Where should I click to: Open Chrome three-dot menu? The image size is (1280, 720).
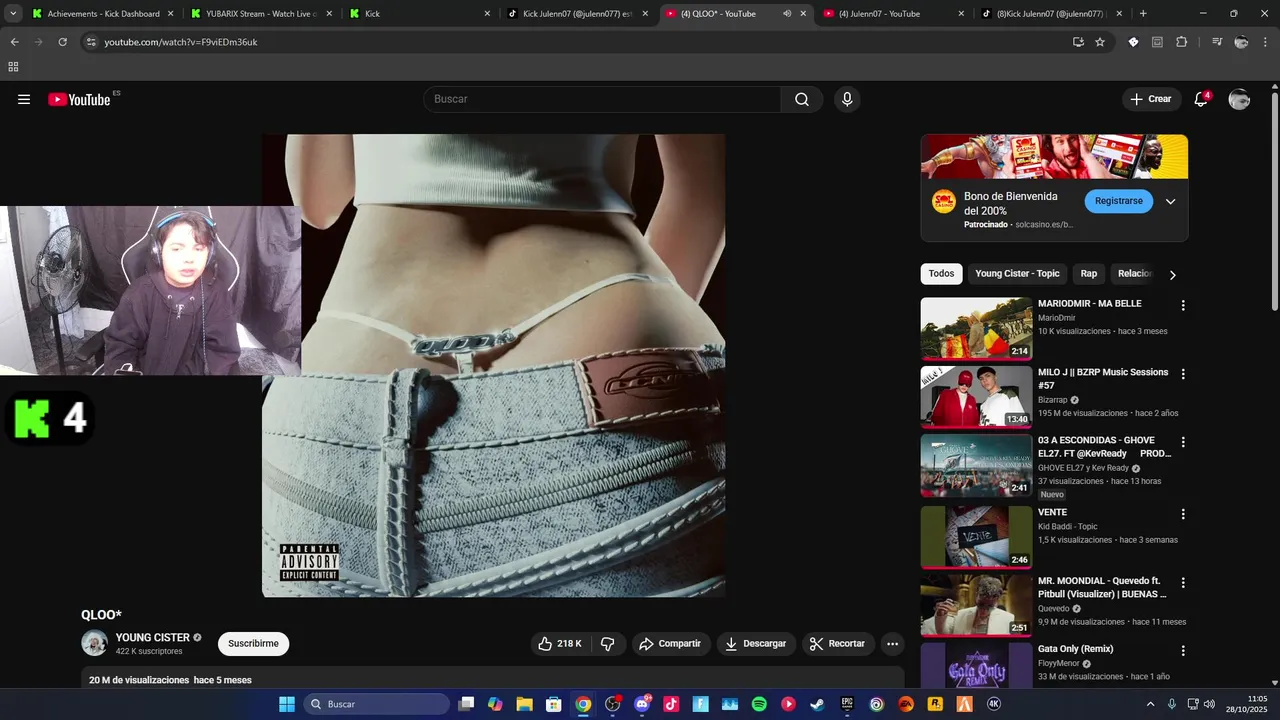coord(1264,42)
